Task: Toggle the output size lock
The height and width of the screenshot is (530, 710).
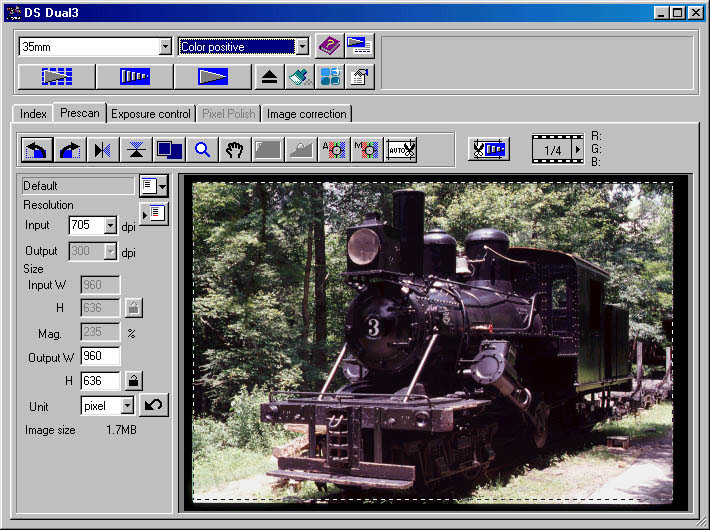Action: point(132,380)
